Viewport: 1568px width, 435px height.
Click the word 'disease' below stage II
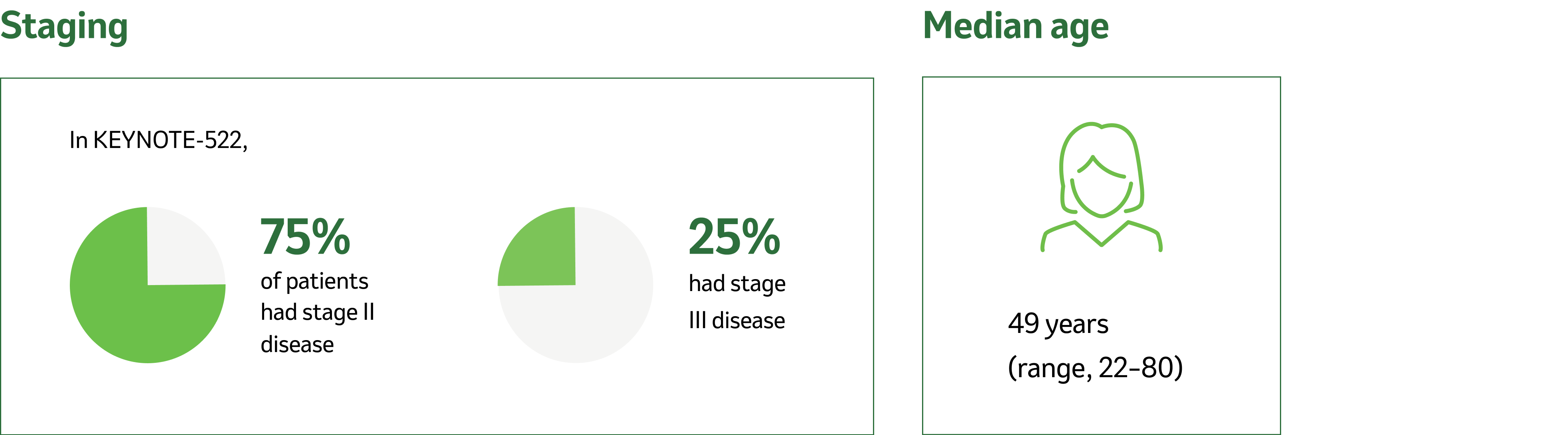297,345
